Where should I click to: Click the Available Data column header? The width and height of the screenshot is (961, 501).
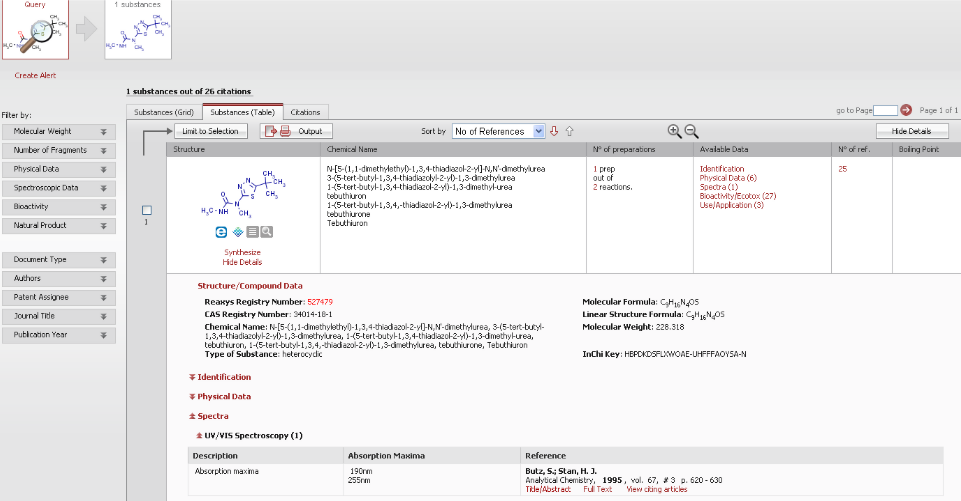click(762, 150)
